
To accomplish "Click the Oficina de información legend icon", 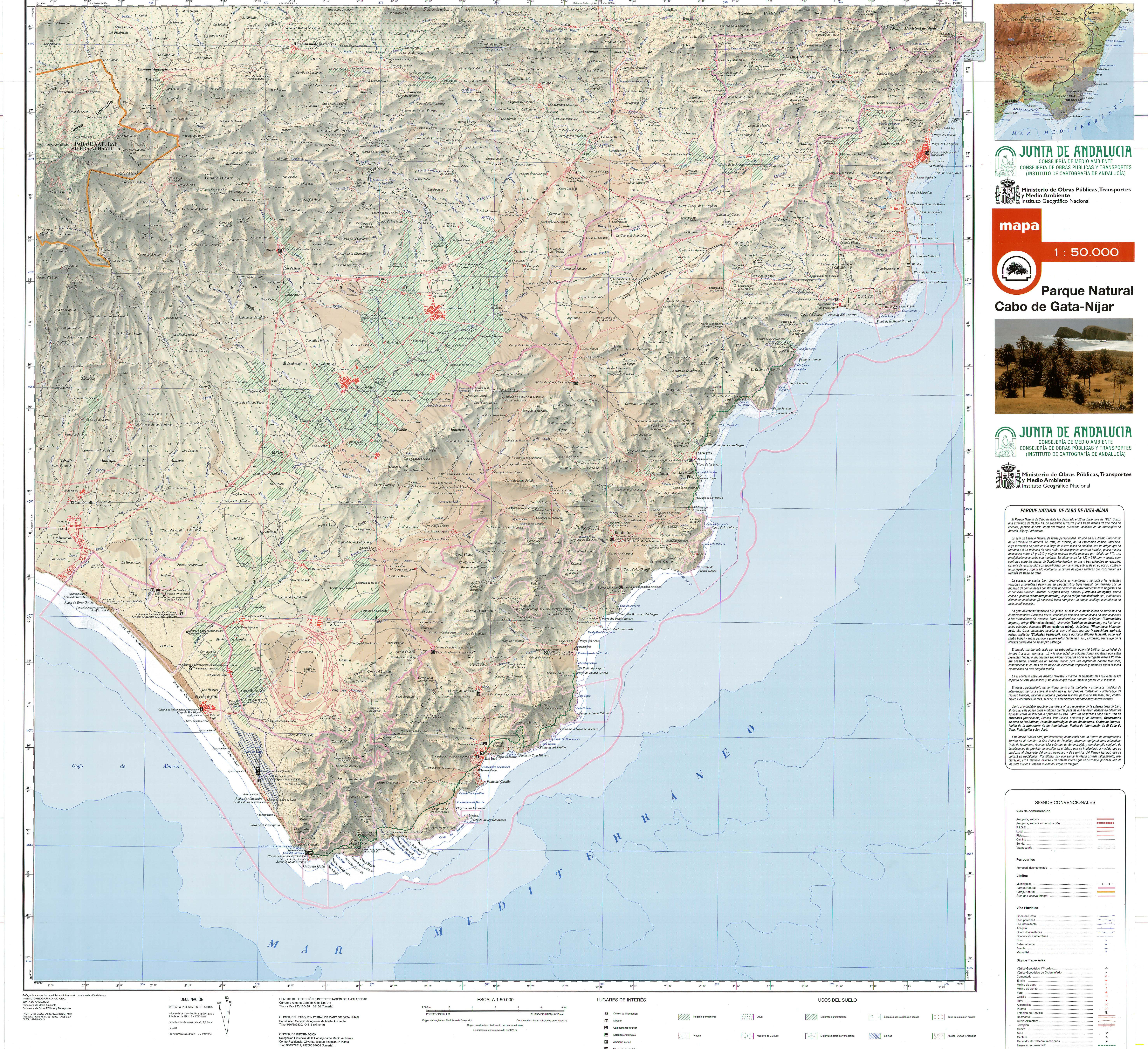I will coord(607,1014).
